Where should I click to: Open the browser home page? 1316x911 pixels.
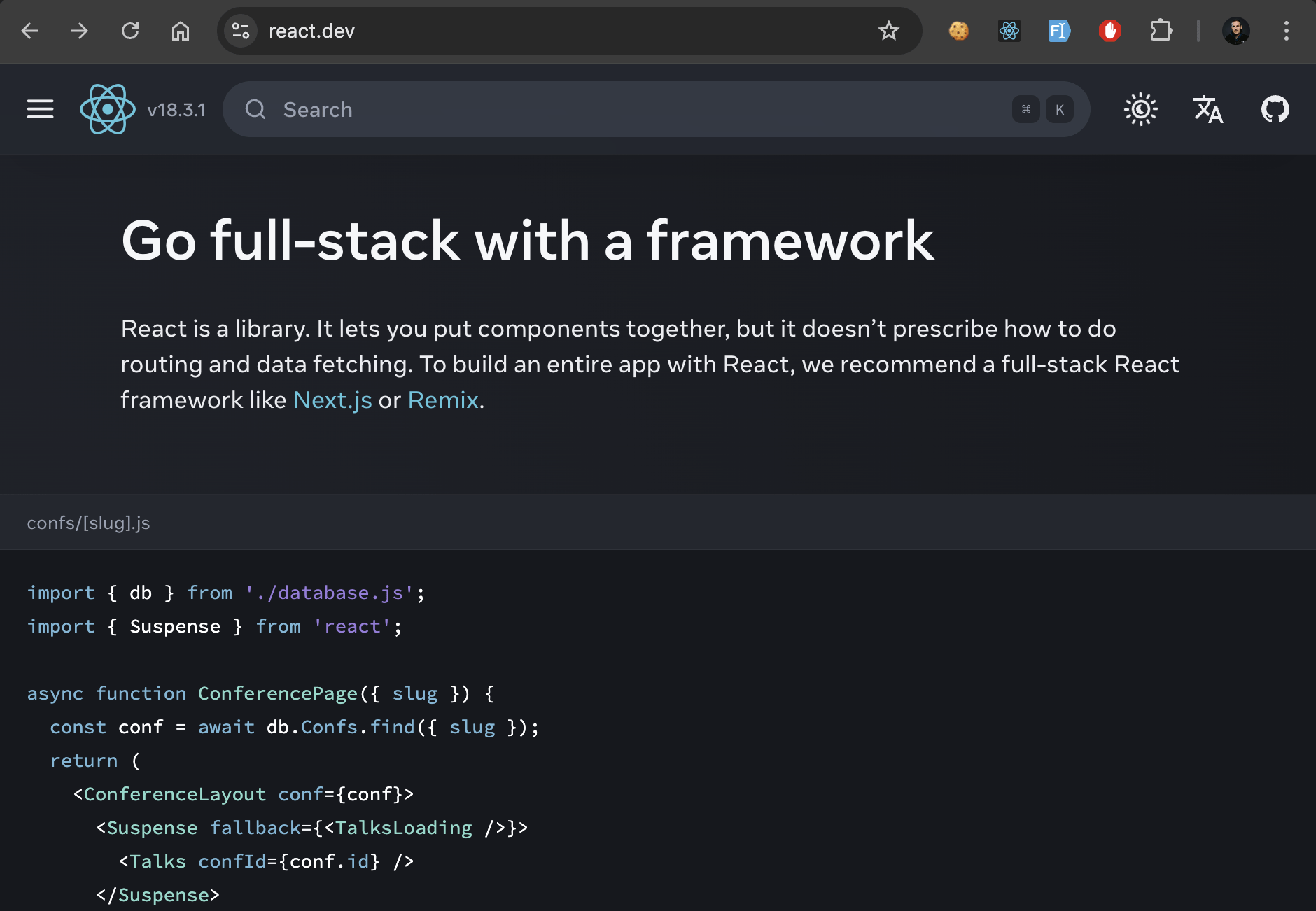point(181,31)
